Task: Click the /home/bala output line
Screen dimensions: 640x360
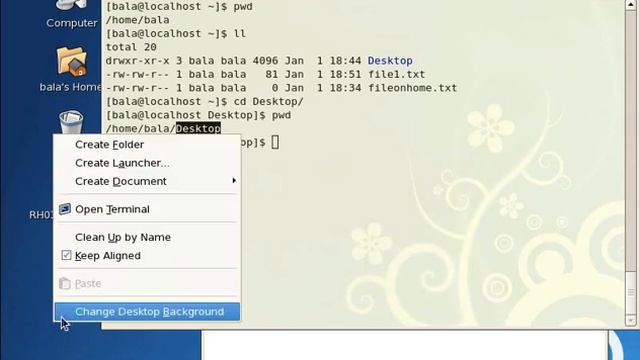Action: point(137,20)
